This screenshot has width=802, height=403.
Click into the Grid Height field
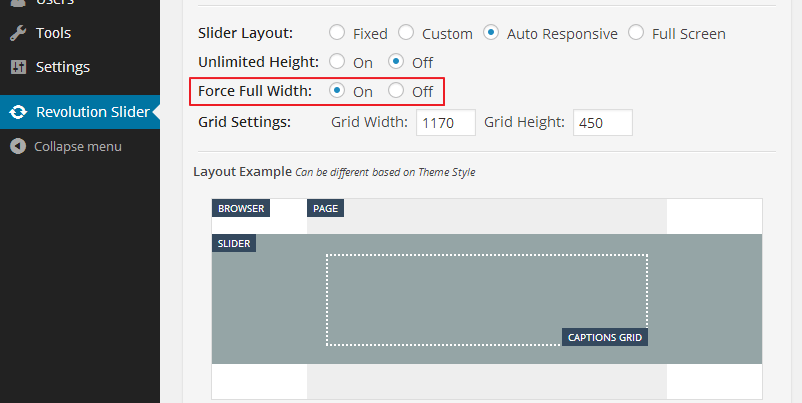[602, 123]
